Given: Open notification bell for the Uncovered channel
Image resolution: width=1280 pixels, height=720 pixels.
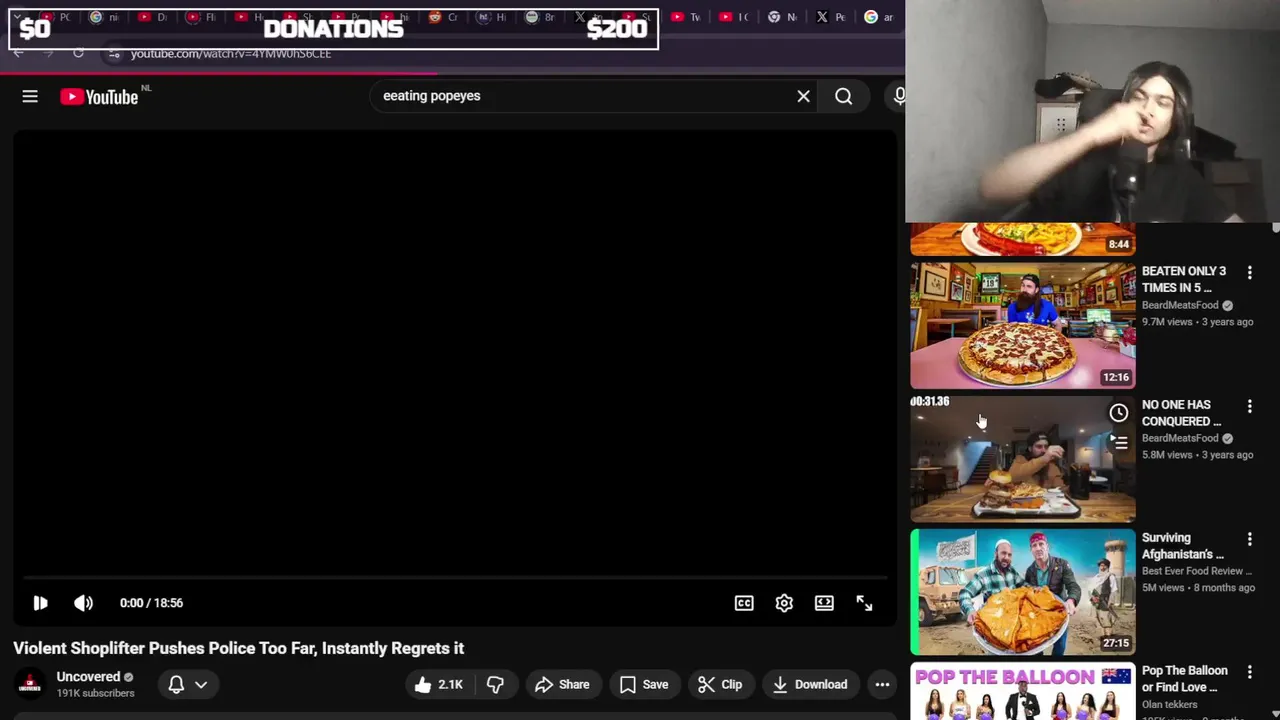Looking at the screenshot, I should (x=176, y=684).
